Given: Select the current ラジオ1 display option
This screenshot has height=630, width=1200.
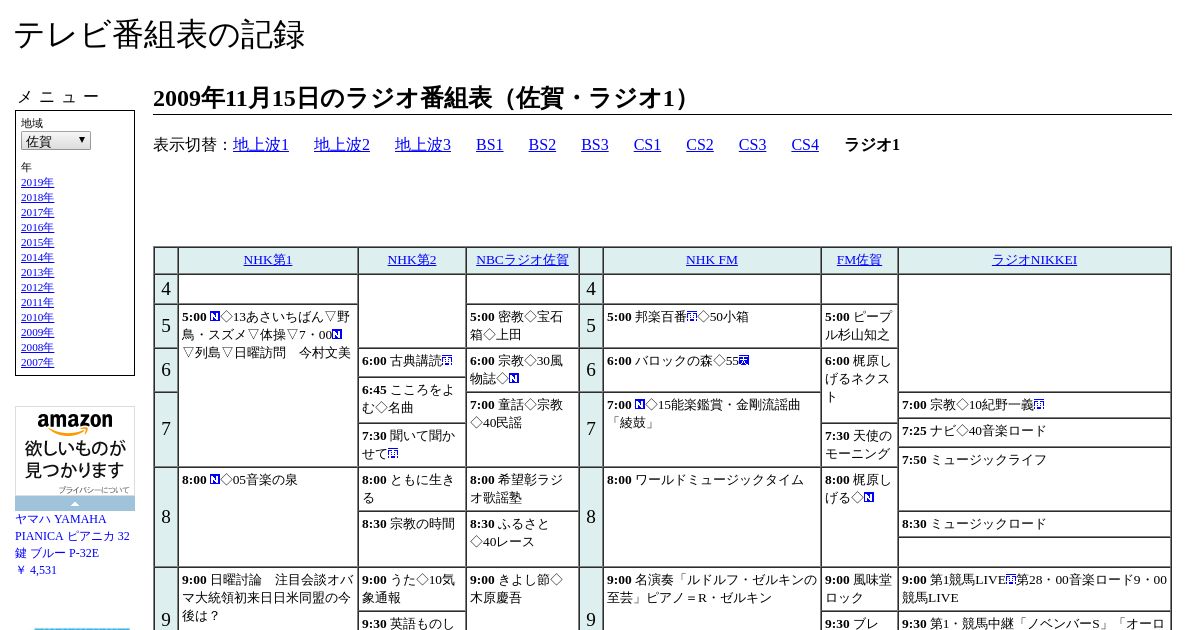Looking at the screenshot, I should pos(872,144).
